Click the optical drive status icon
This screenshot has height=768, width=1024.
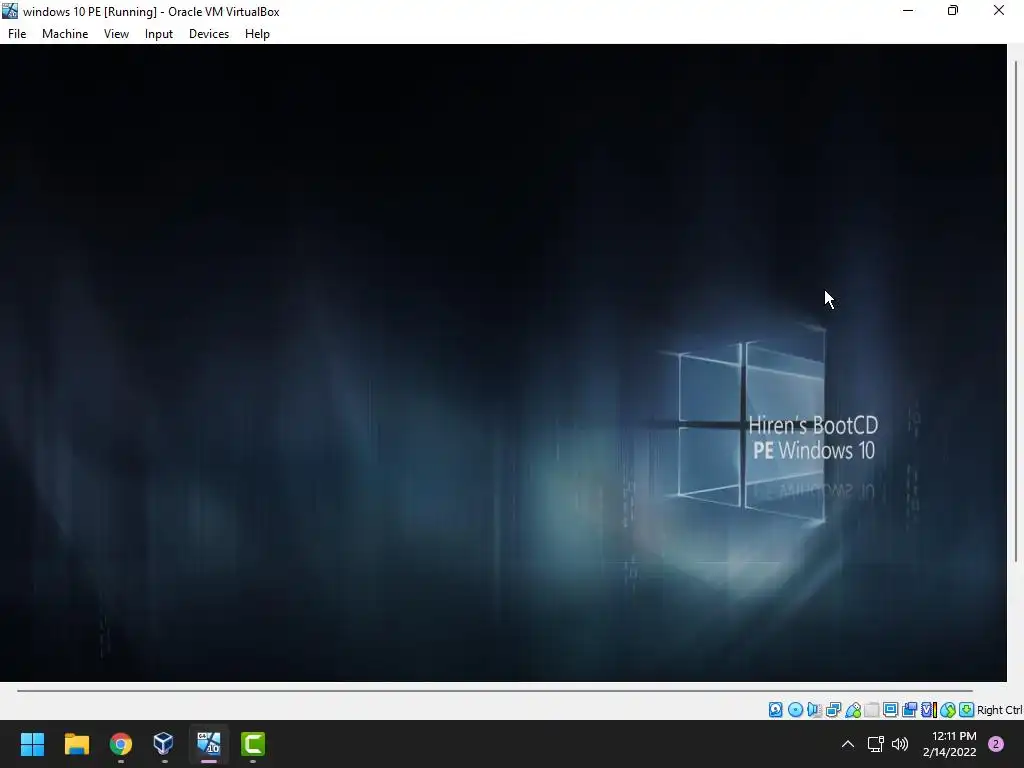pos(795,710)
